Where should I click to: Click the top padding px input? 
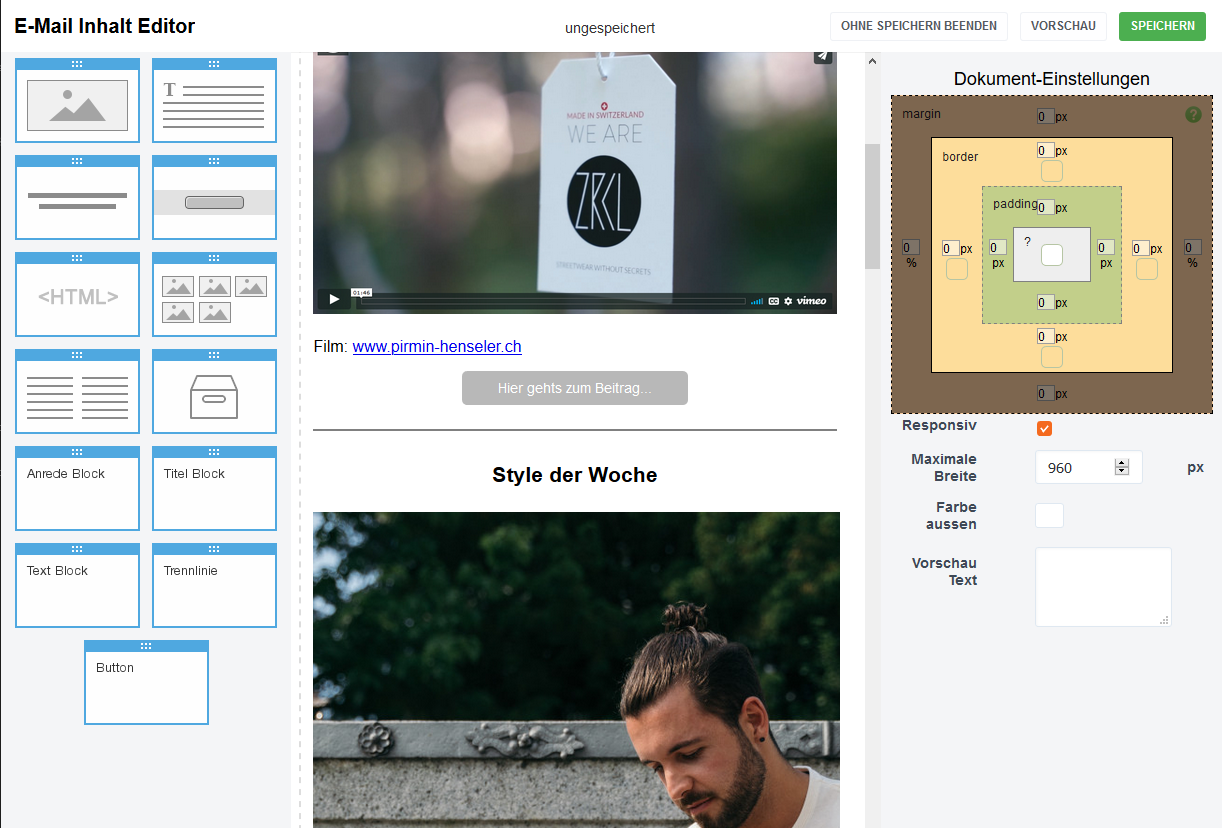(x=1045, y=207)
